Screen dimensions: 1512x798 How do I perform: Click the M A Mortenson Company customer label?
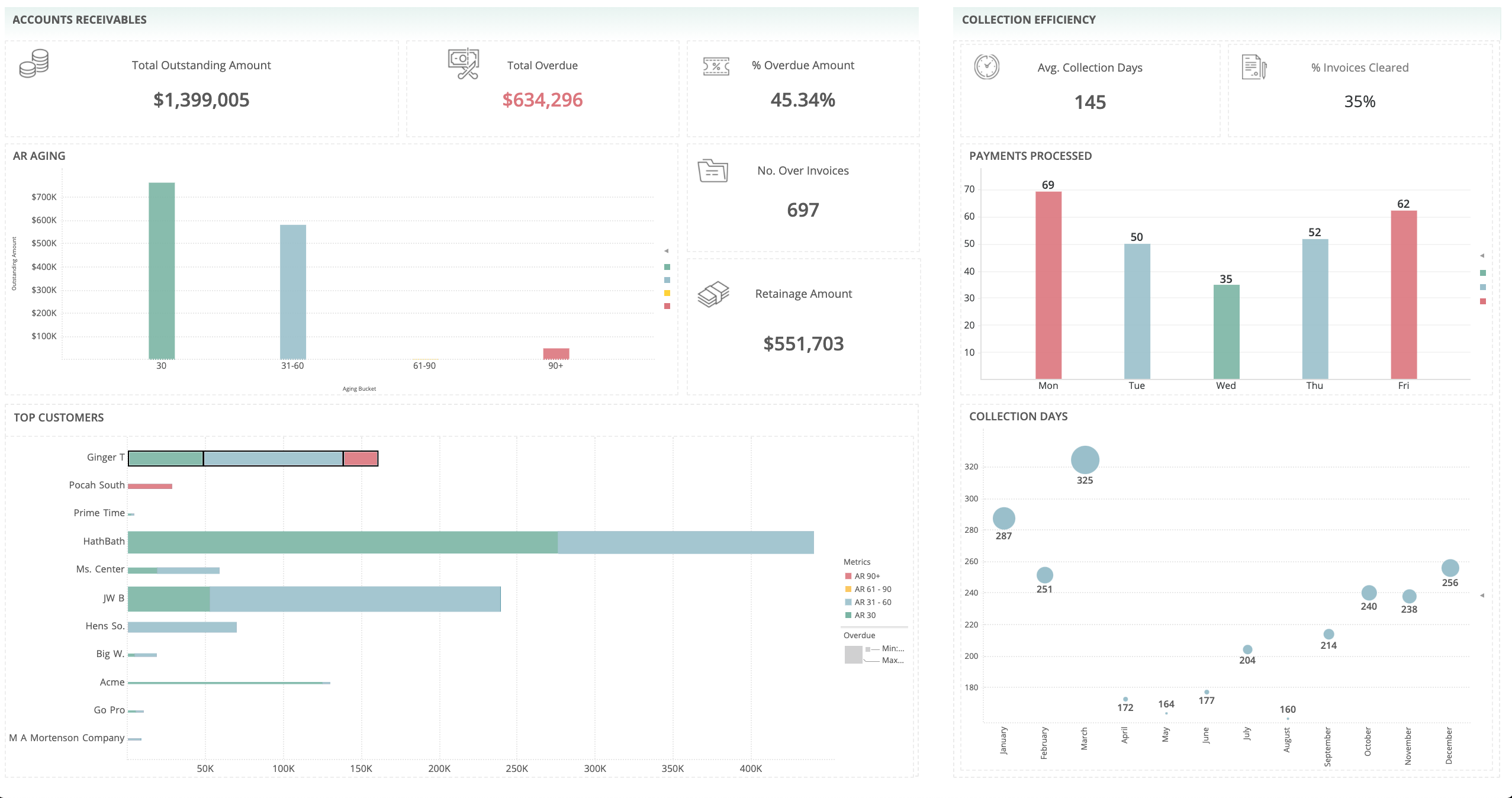pos(67,738)
